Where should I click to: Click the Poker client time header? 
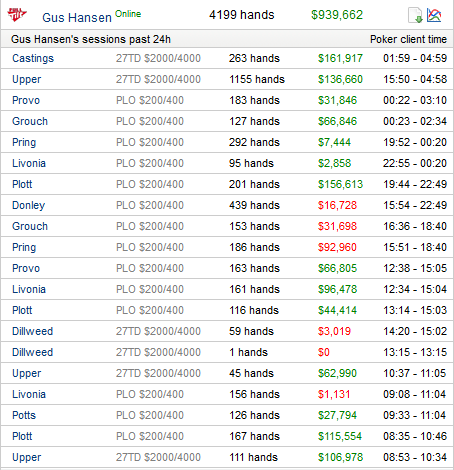pos(408,39)
